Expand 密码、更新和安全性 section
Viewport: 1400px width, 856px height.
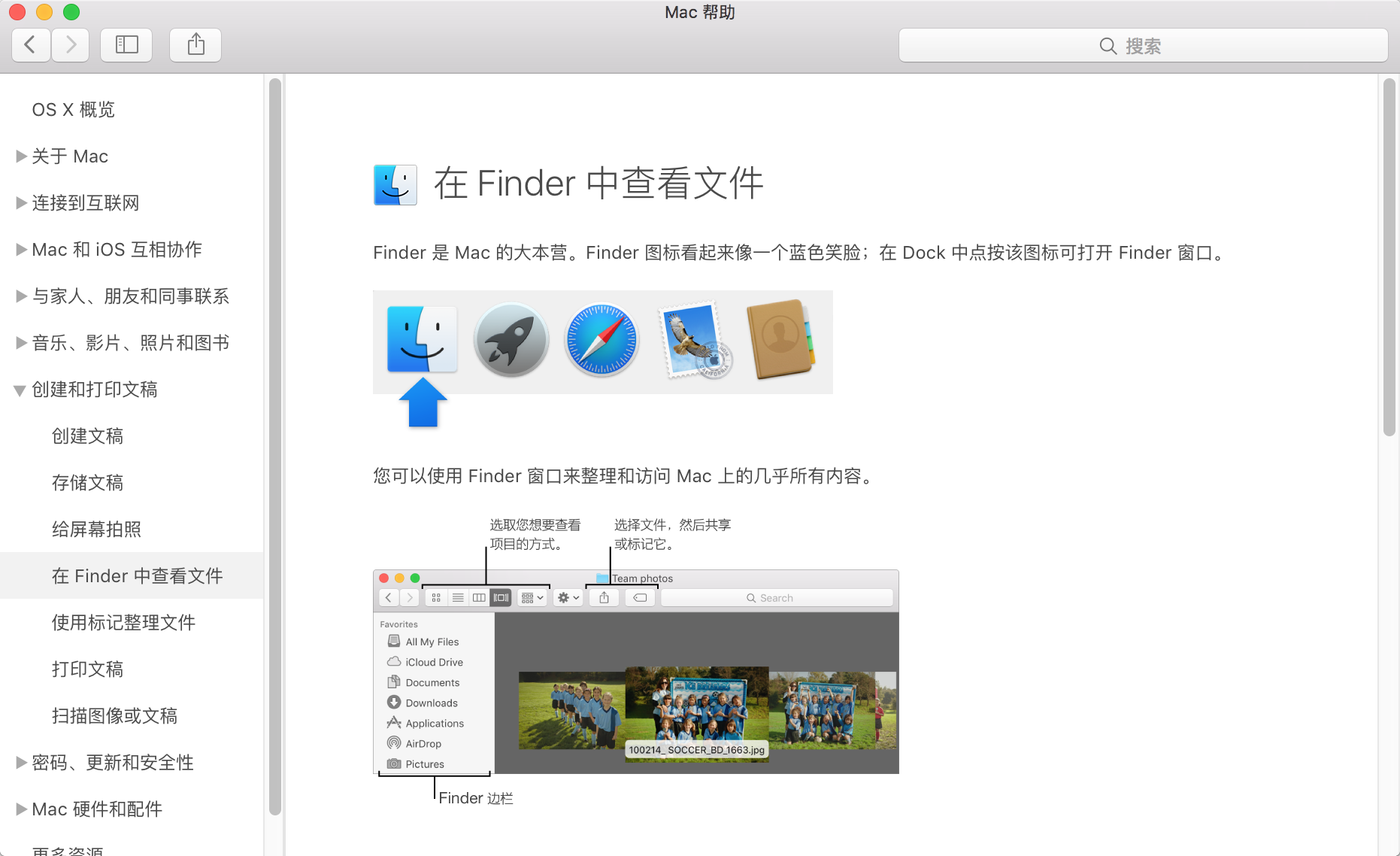coord(21,763)
